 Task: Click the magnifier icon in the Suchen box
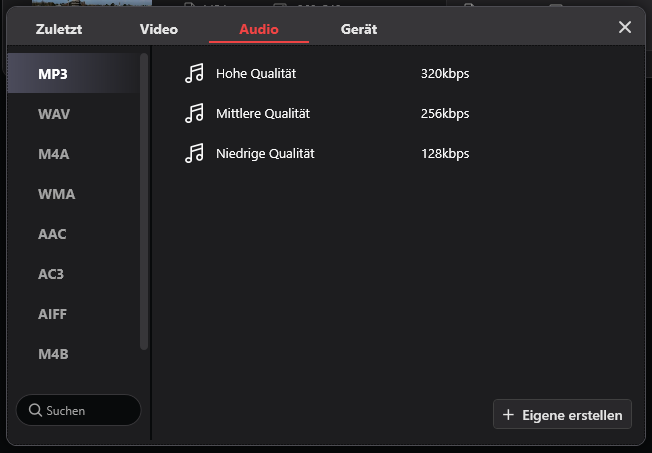[x=35, y=410]
